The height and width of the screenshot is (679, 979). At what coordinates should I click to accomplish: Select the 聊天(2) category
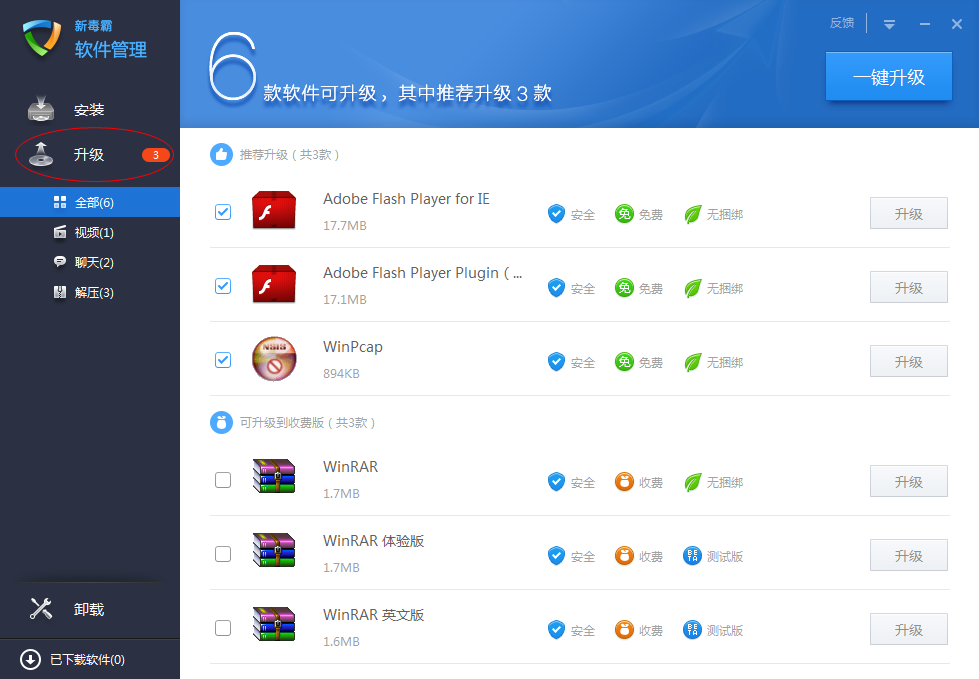(90, 262)
